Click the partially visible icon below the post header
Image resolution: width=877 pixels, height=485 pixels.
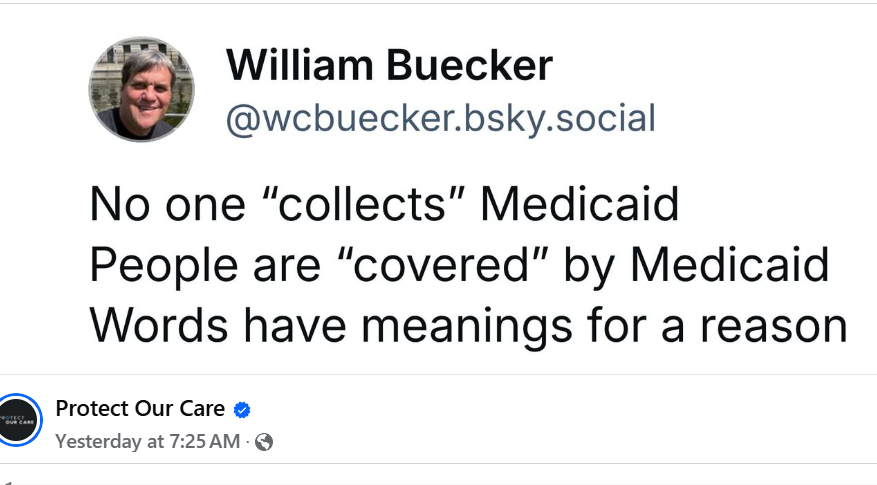click(x=7, y=482)
